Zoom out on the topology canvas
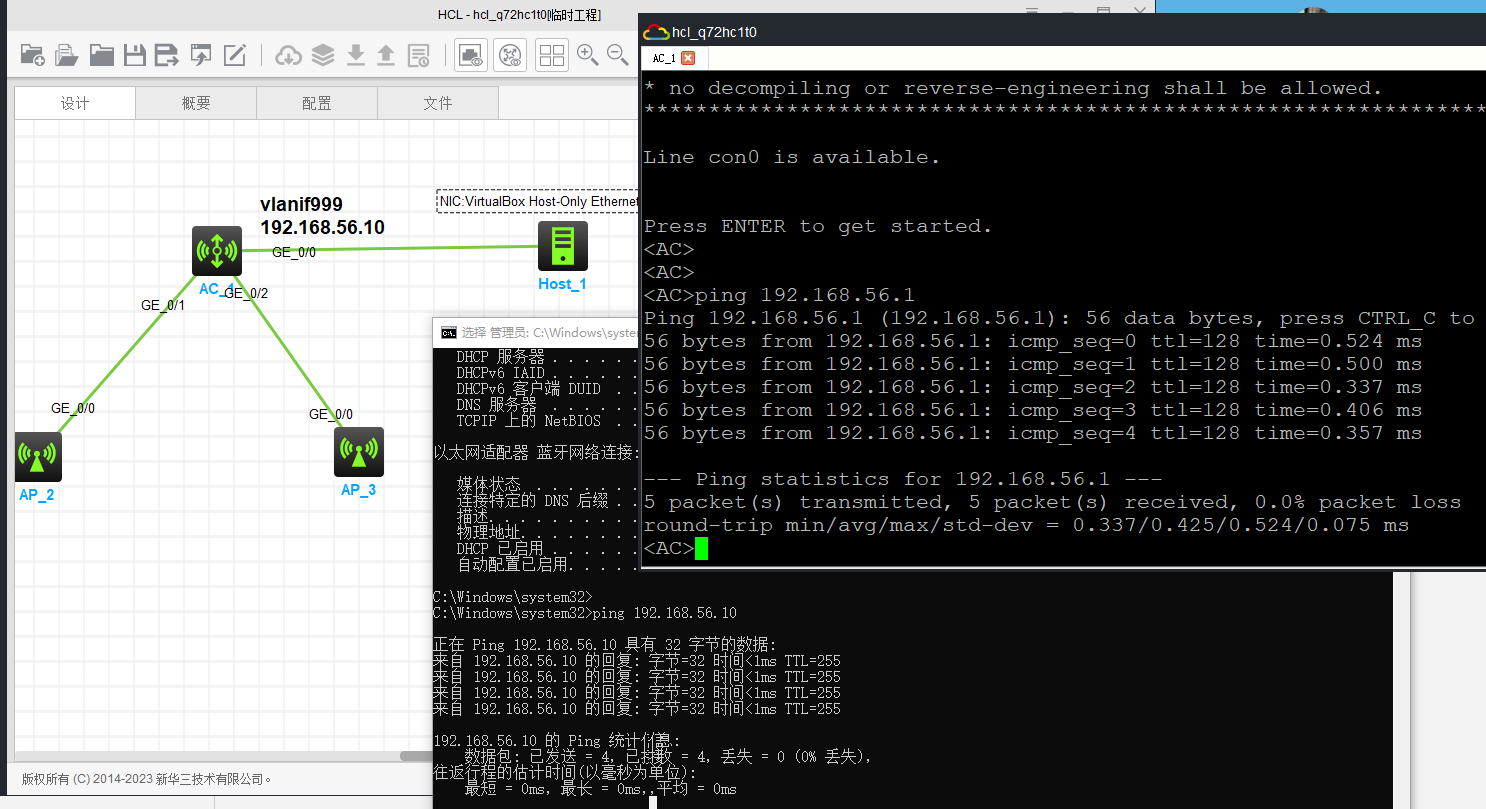1486x809 pixels. tap(618, 55)
